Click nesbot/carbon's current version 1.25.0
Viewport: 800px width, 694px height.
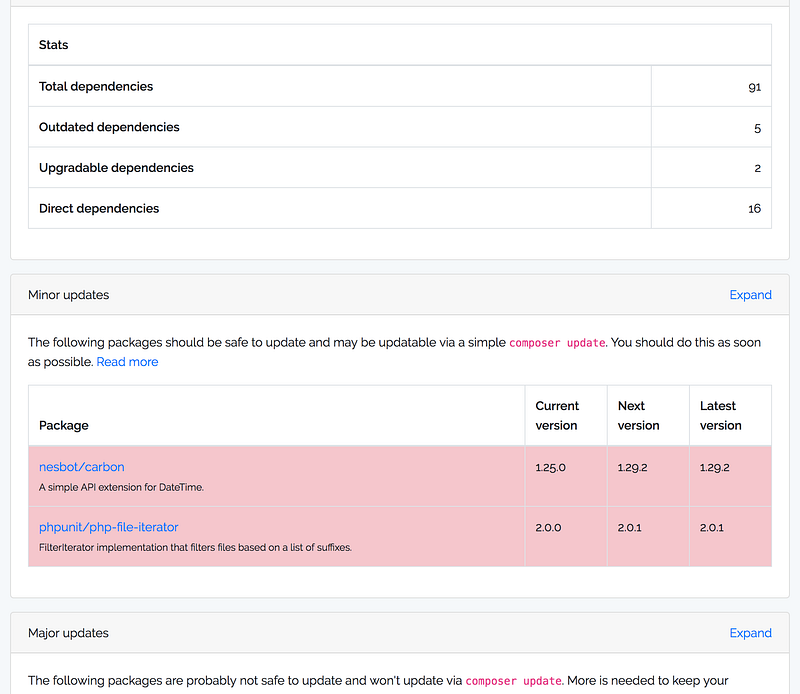point(550,467)
